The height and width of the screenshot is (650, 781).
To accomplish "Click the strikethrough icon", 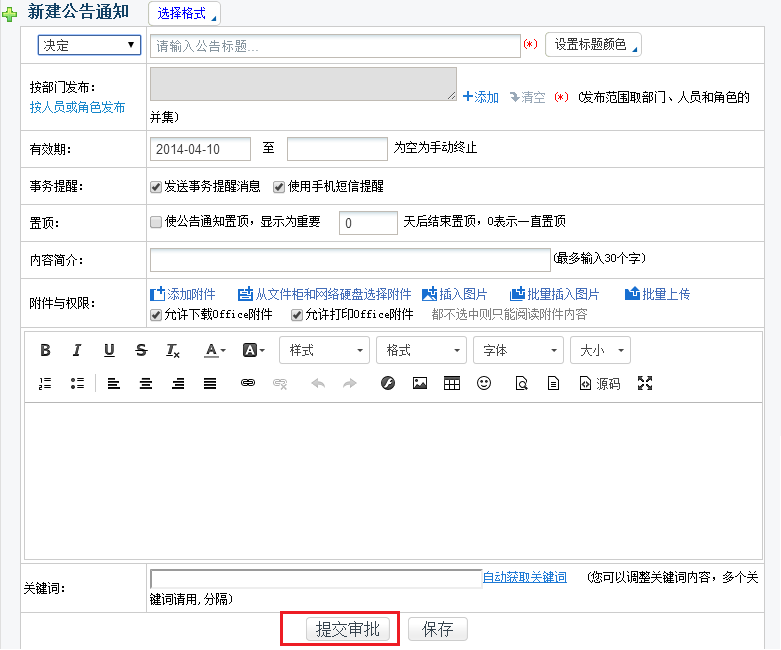I will coord(141,350).
